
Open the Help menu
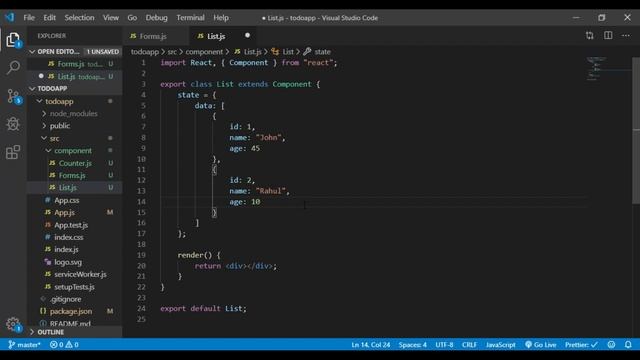coord(221,18)
